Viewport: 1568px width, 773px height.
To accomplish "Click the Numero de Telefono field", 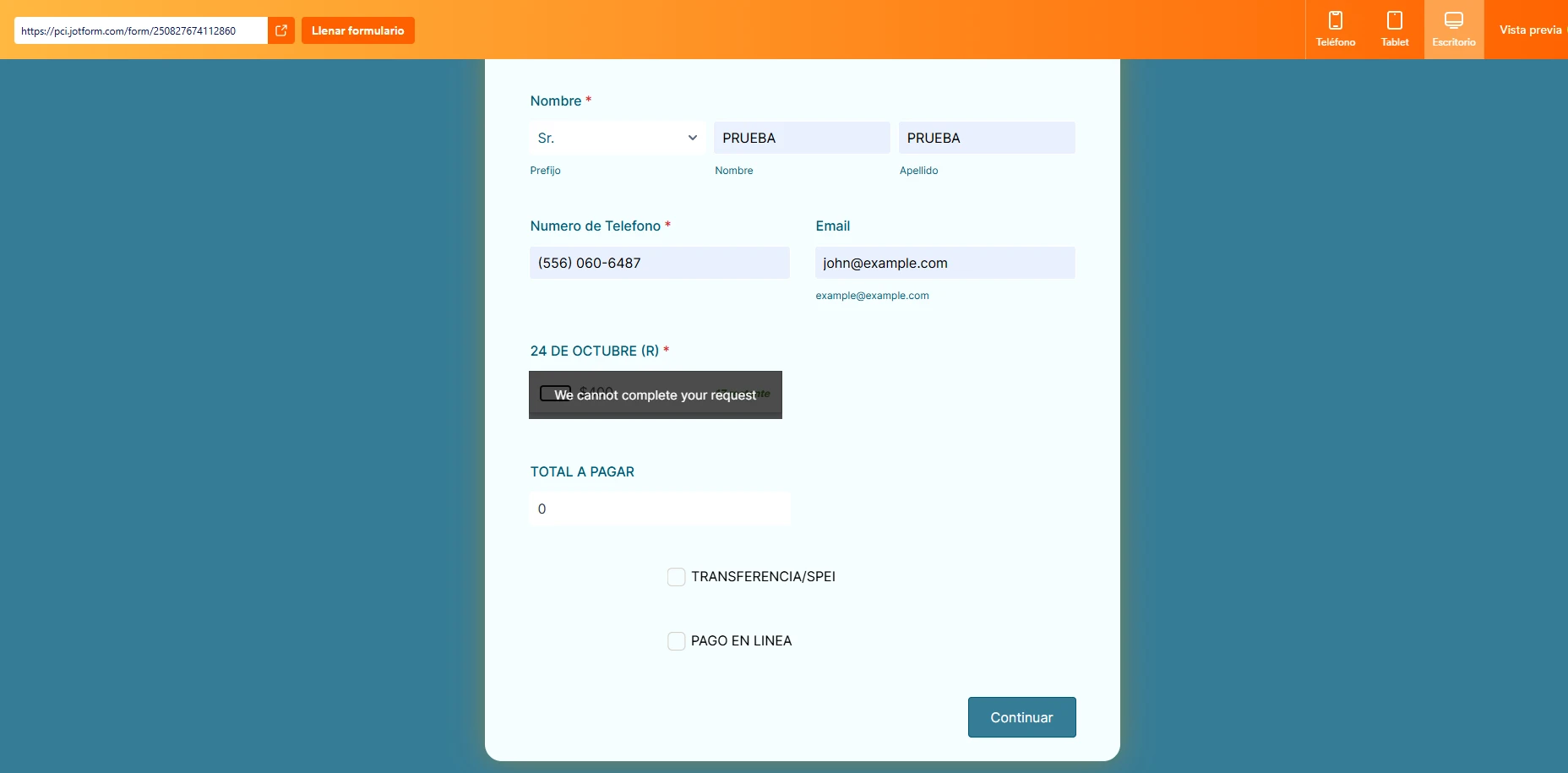I will pyautogui.click(x=660, y=263).
